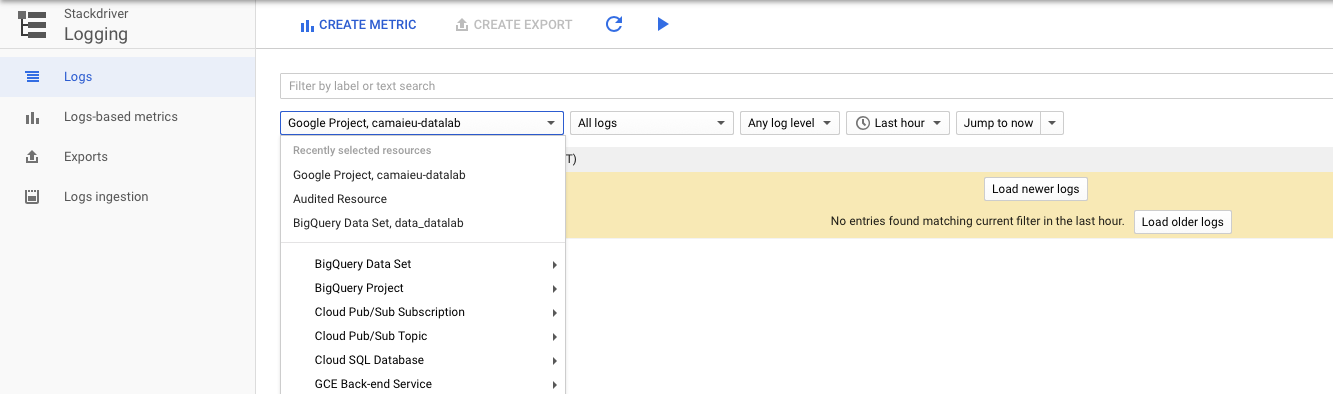Open the Last hour time range dropdown
This screenshot has height=394, width=1333.
tap(898, 123)
